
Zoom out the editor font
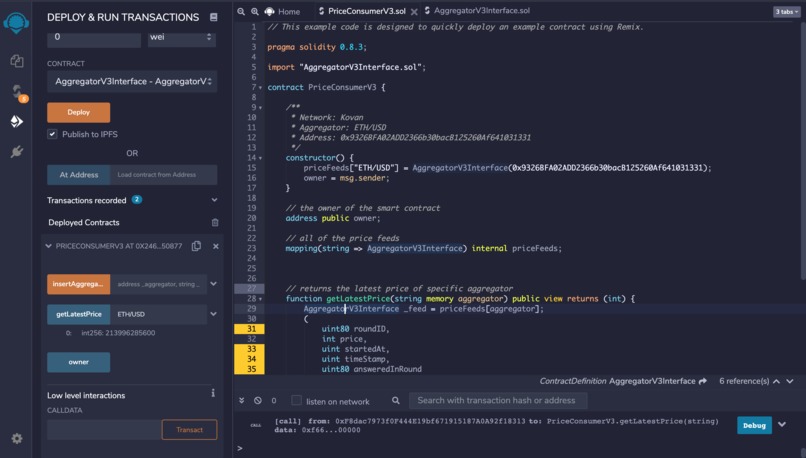pos(241,11)
